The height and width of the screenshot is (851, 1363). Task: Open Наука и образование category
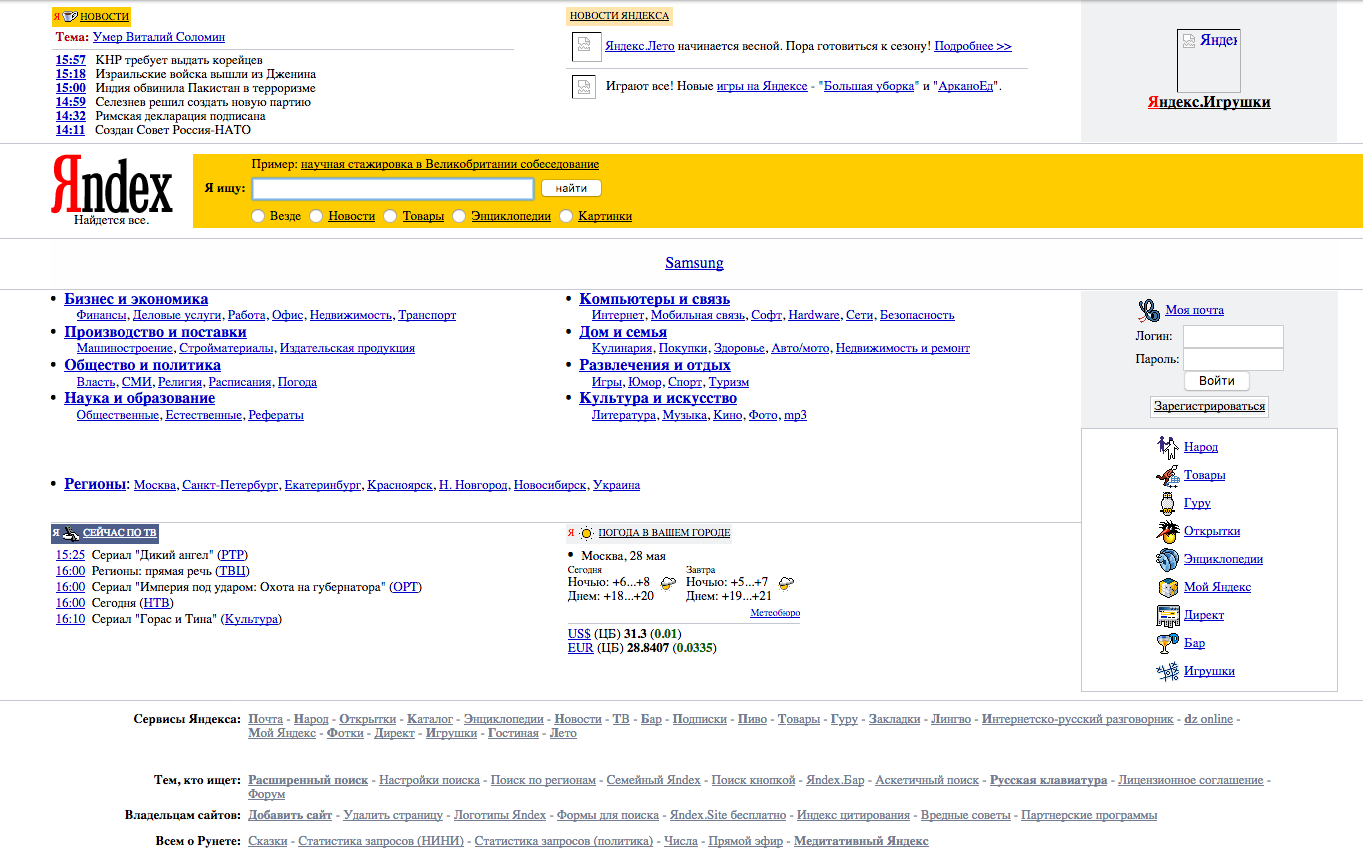coord(139,398)
